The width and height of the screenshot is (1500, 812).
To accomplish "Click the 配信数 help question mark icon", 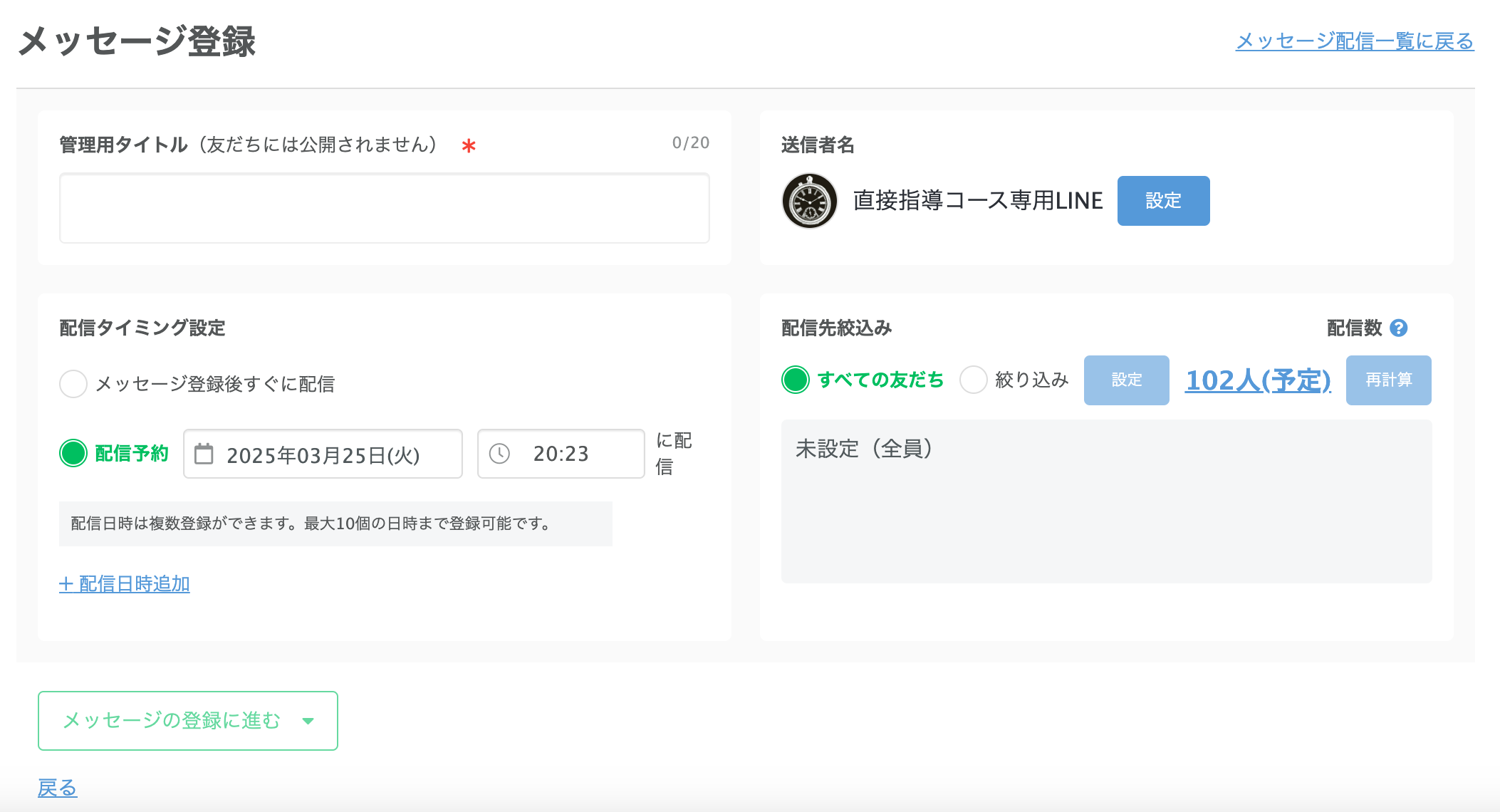I will pos(1399,328).
